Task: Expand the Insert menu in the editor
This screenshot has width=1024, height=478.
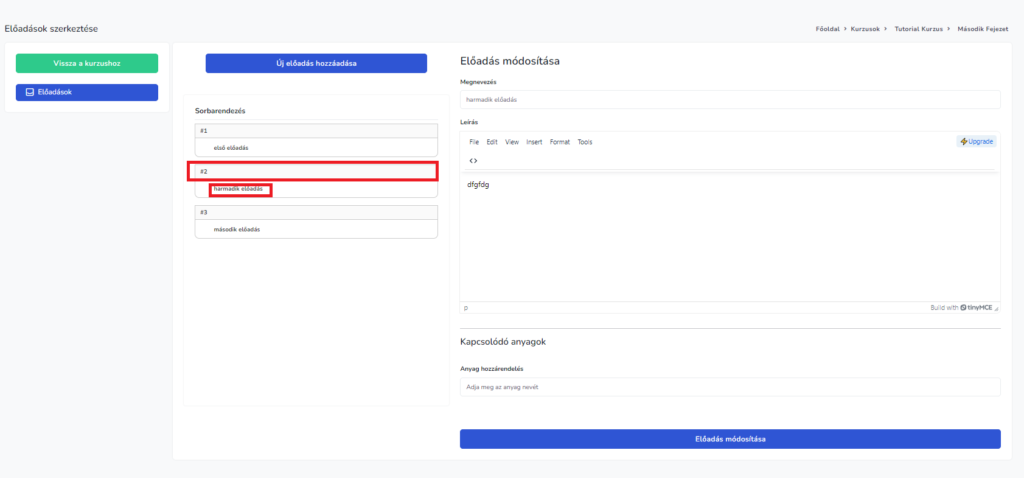Action: (x=534, y=142)
